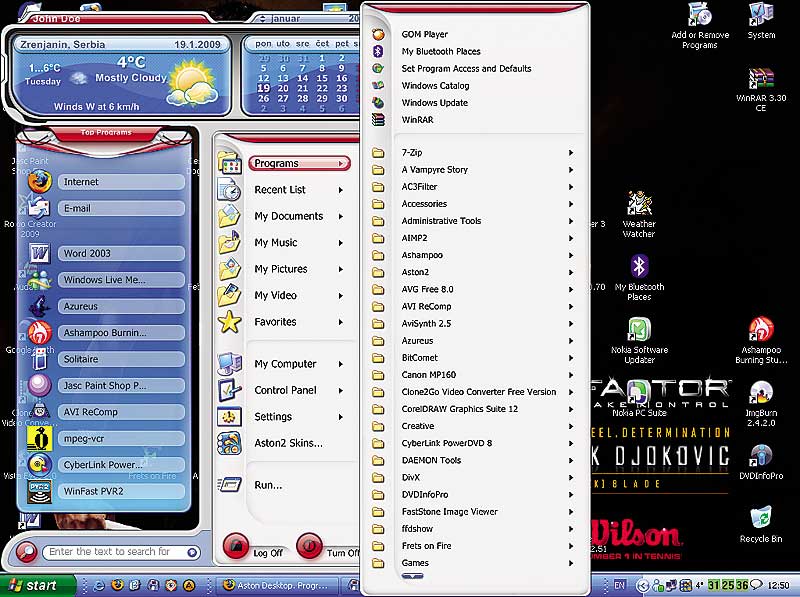The width and height of the screenshot is (800, 597).
Task: Open the WinFast PVR2 icon
Action: tap(39, 491)
